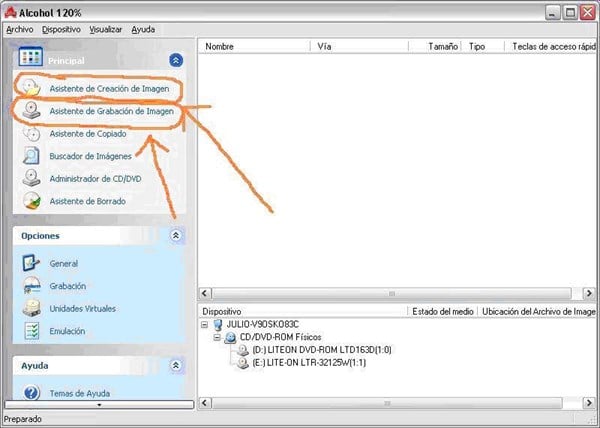Image resolution: width=600 pixels, height=428 pixels.
Task: Click the sidebar scroll-down arrow bar
Action: click(x=99, y=405)
